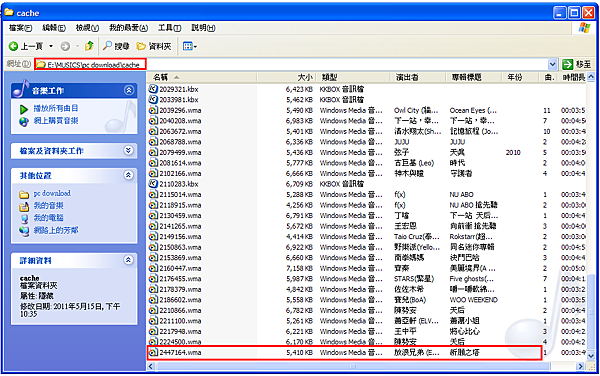Open the 網路上的芳鄰 link
The height and width of the screenshot is (376, 600).
[x=56, y=230]
